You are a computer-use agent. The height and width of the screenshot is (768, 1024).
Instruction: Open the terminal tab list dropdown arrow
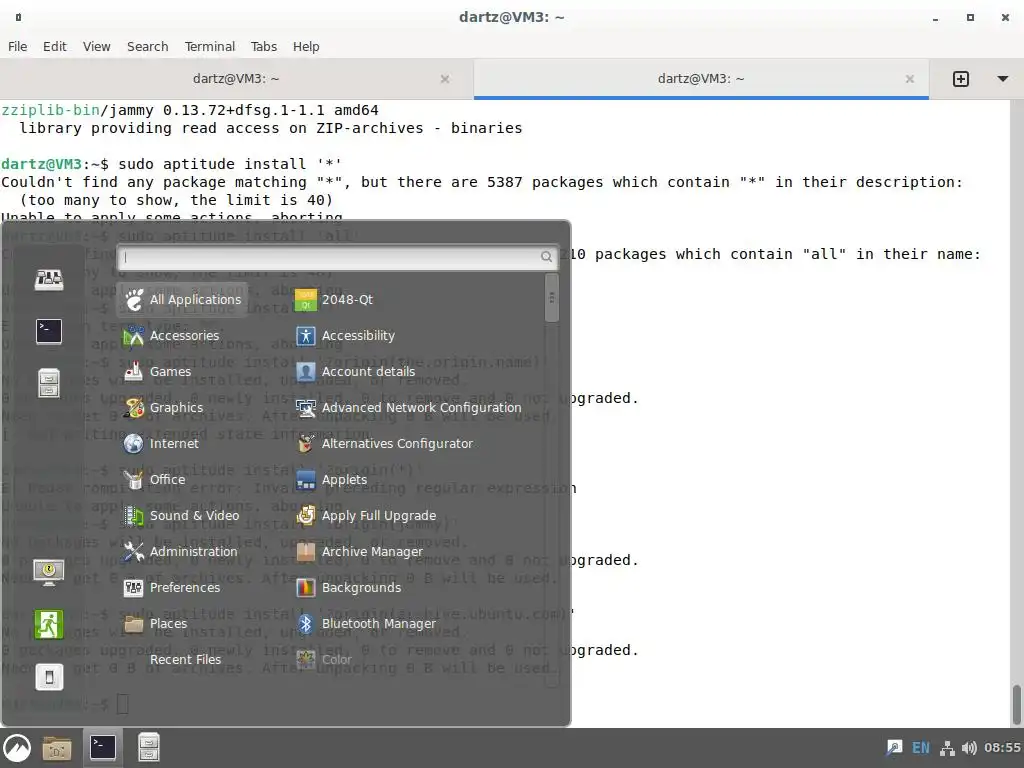click(1003, 79)
